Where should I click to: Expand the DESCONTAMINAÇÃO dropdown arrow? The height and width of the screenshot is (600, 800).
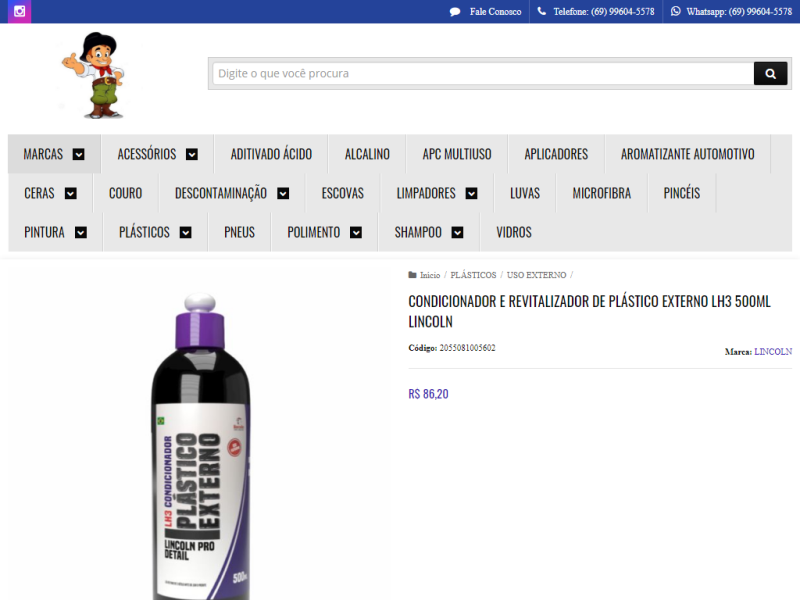tap(283, 193)
